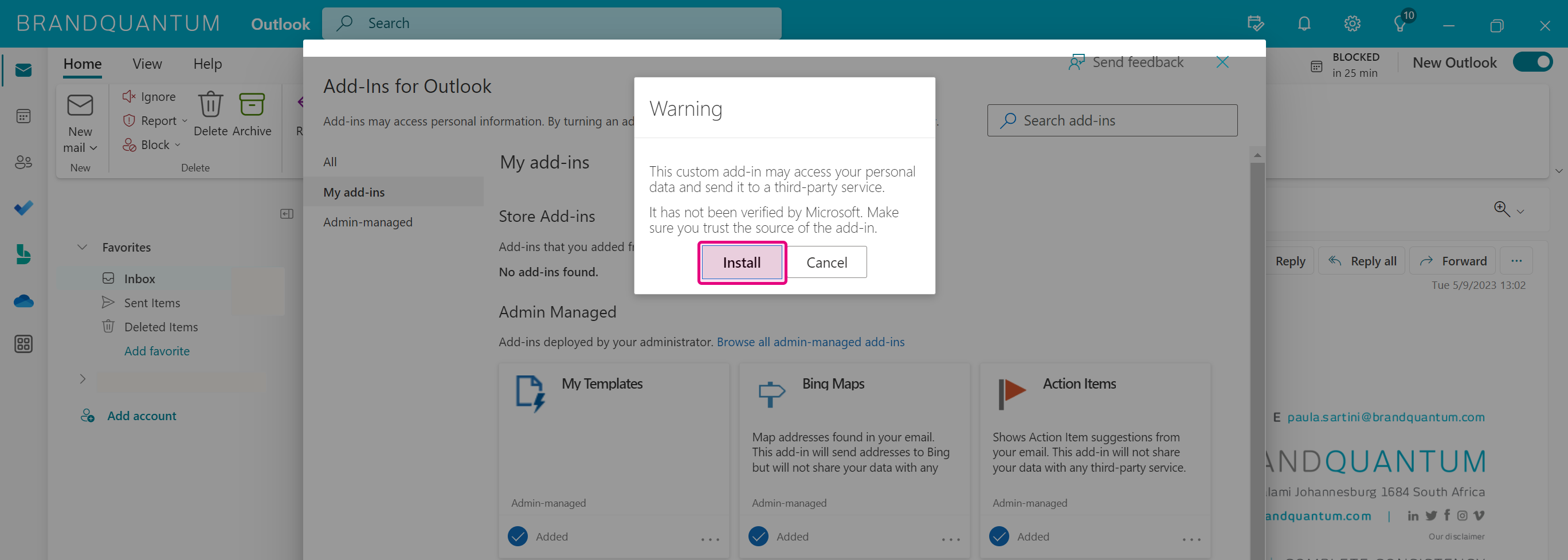Image resolution: width=1568 pixels, height=560 pixels.
Task: Expand the collapsed account folder chevron
Action: pos(82,379)
